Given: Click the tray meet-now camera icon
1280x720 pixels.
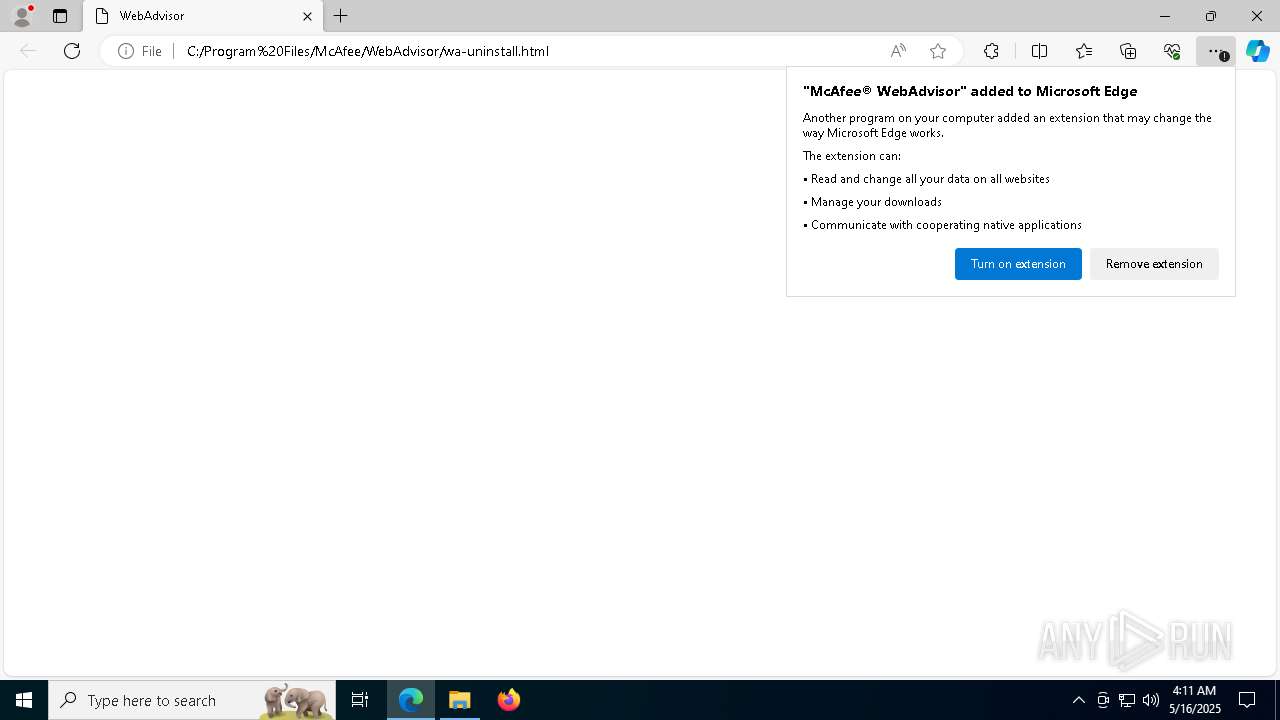Looking at the screenshot, I should pos(1103,700).
